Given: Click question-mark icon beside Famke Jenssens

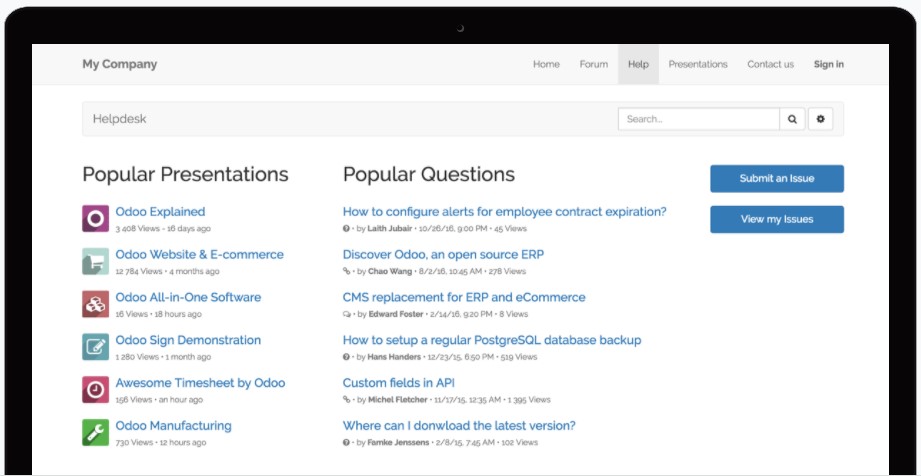Looking at the screenshot, I should [x=347, y=443].
